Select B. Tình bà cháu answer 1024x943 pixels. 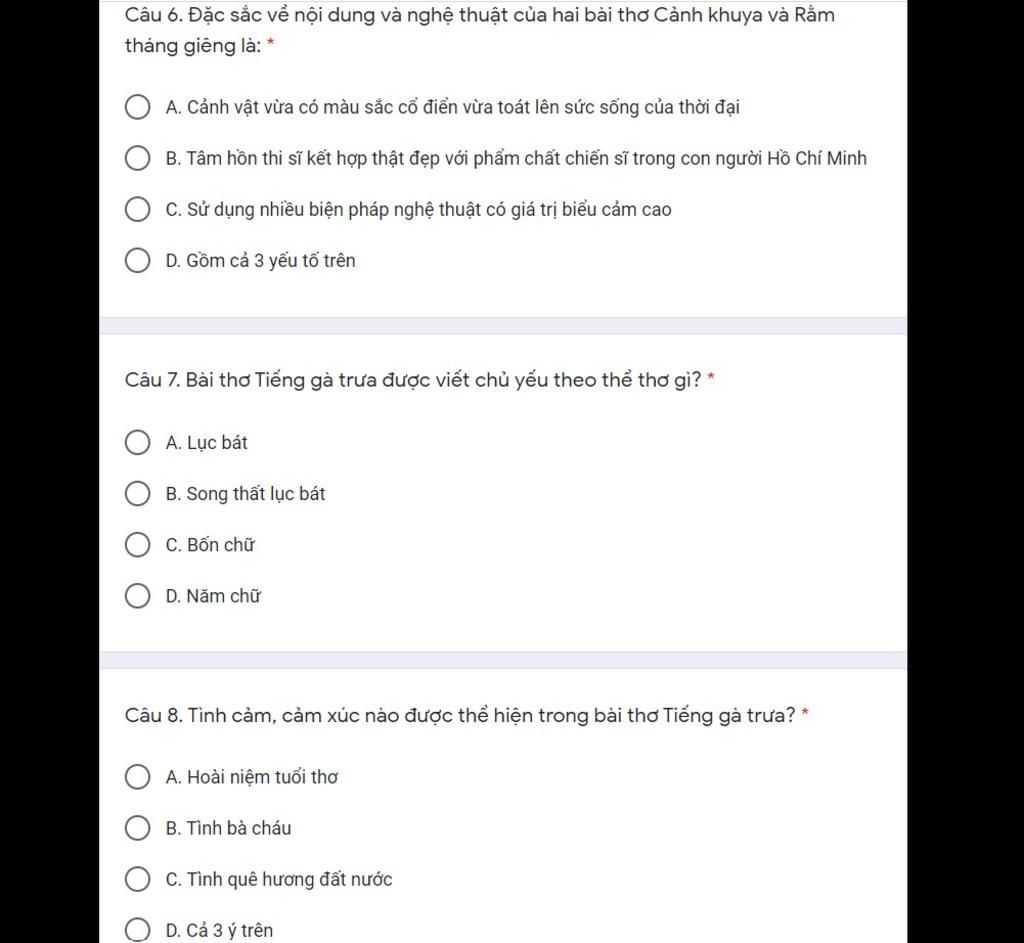tap(137, 827)
